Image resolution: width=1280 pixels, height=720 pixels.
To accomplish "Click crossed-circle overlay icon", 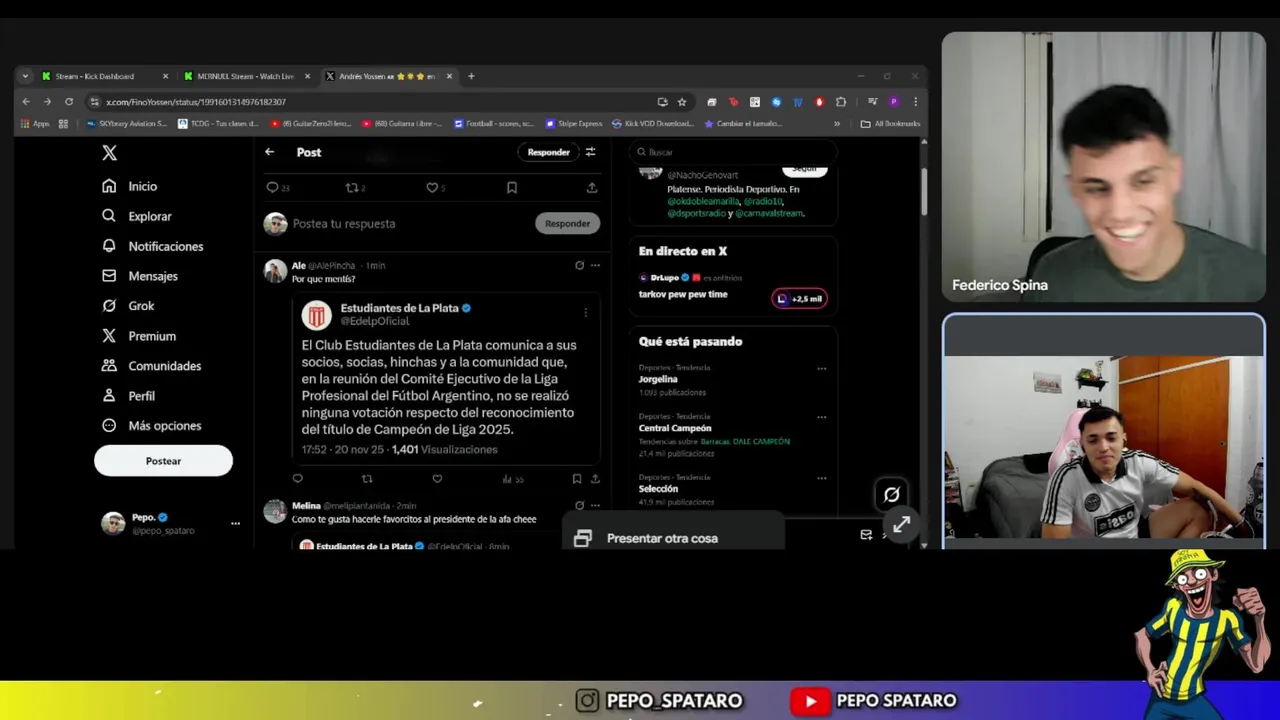I will (891, 494).
